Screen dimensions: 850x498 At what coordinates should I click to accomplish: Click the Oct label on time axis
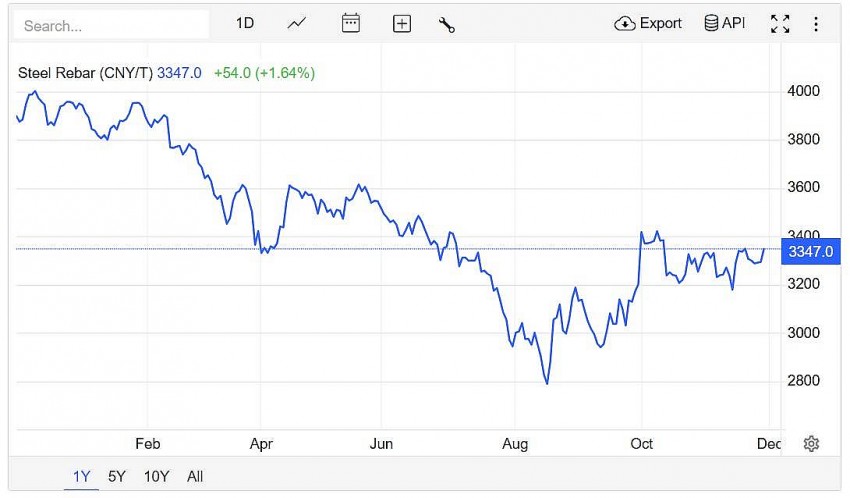[x=641, y=444]
